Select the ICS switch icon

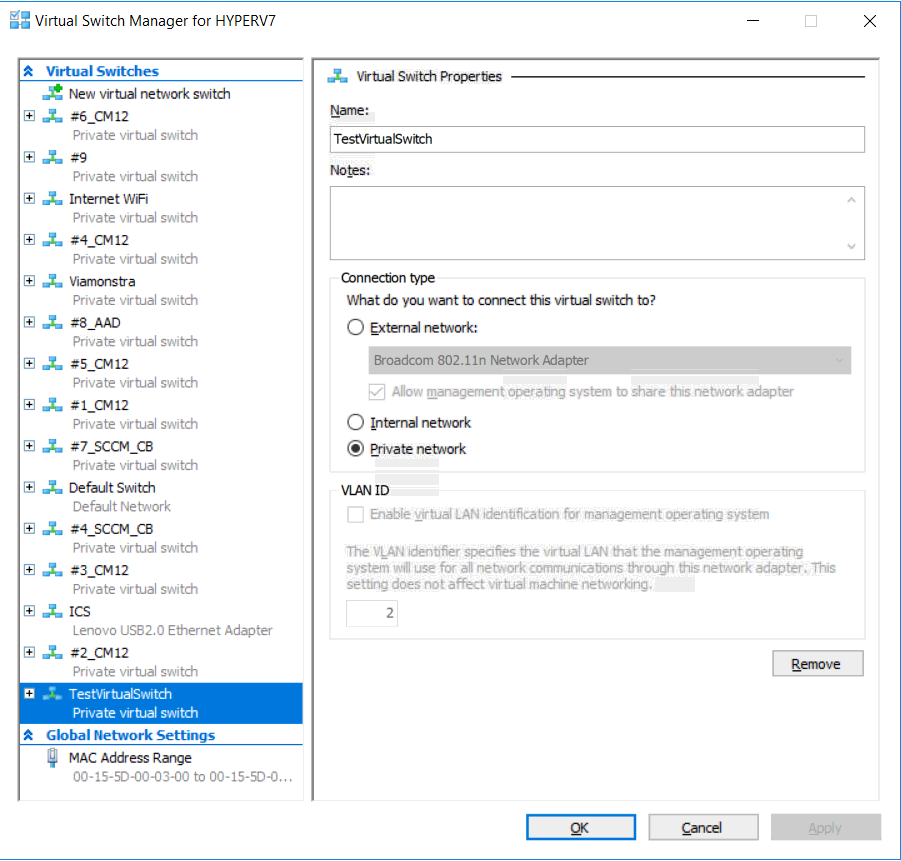[x=53, y=611]
